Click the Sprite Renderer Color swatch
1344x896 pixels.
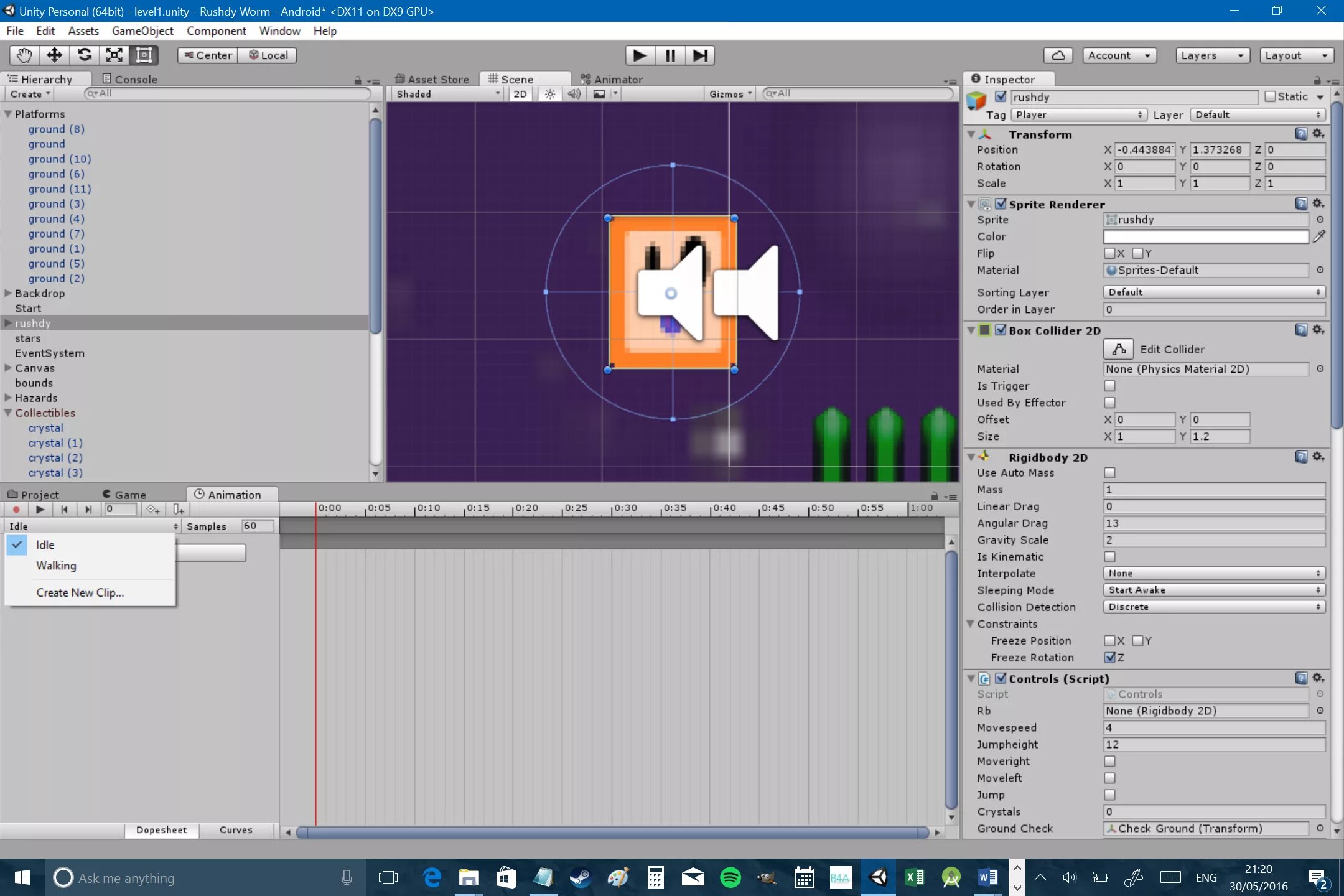[x=1205, y=236]
